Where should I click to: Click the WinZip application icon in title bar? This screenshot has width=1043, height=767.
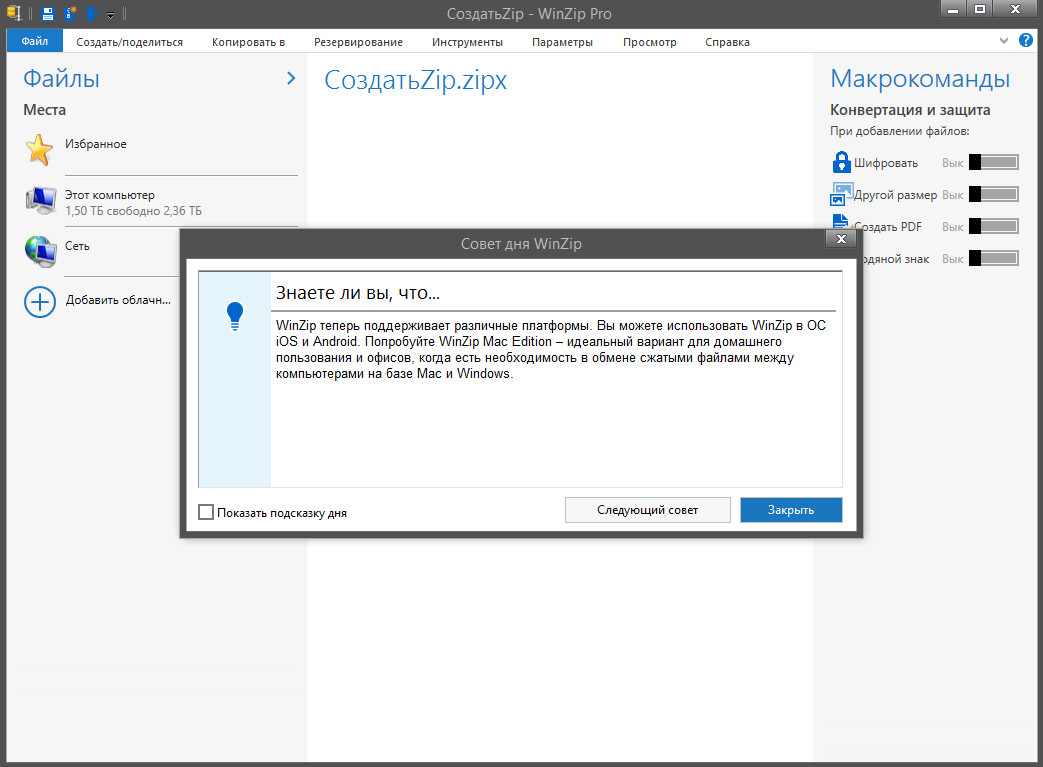14,13
